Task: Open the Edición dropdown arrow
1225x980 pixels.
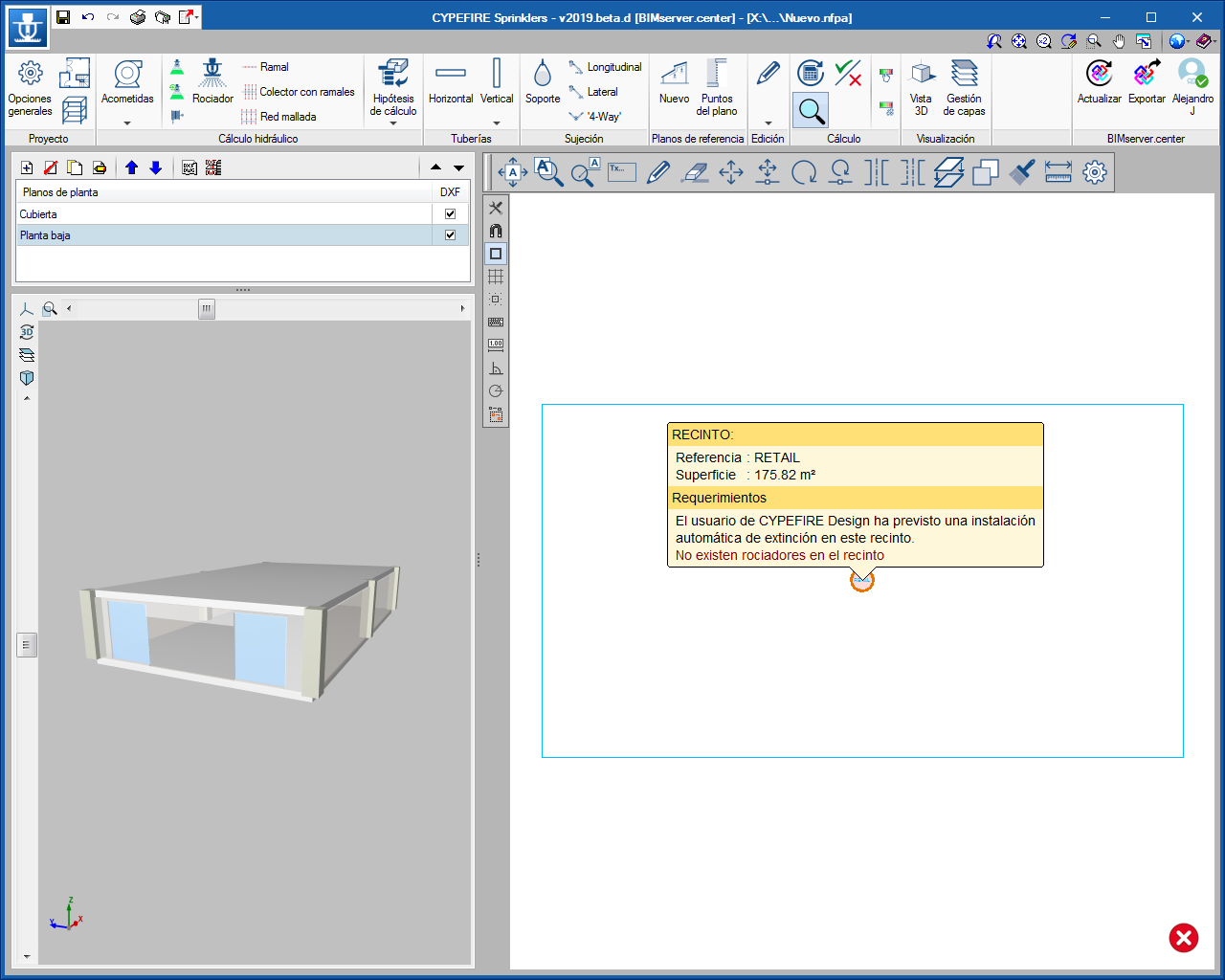Action: point(768,122)
